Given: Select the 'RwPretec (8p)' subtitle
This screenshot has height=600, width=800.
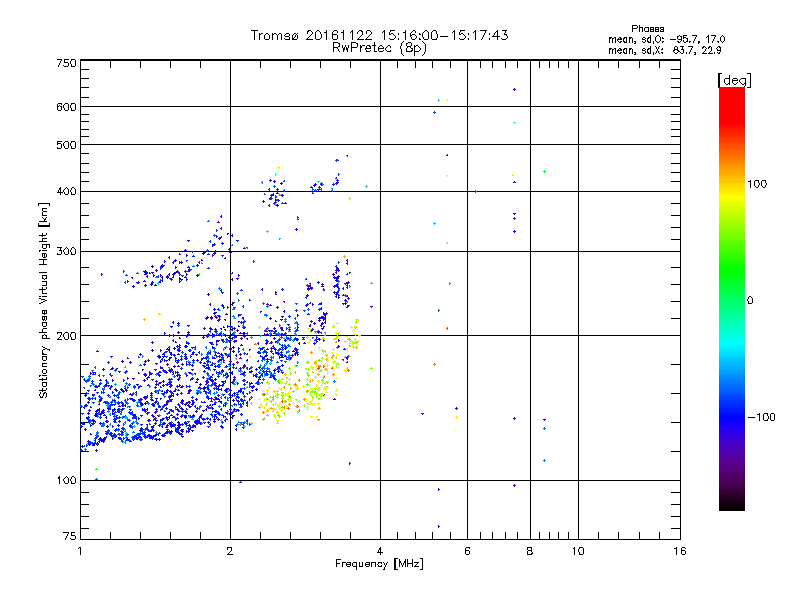Looking at the screenshot, I should 379,48.
